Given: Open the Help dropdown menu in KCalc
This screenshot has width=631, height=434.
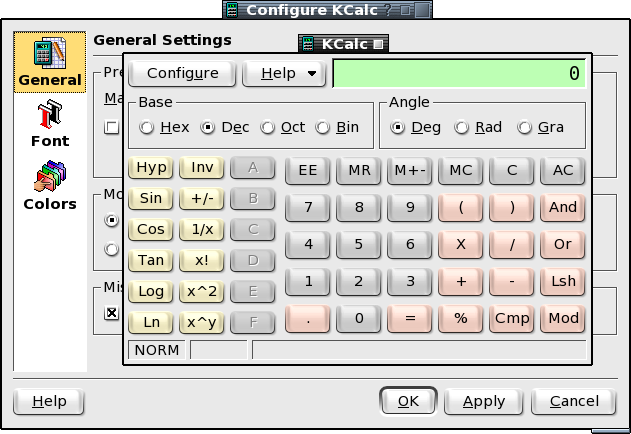Looking at the screenshot, I should pyautogui.click(x=284, y=73).
